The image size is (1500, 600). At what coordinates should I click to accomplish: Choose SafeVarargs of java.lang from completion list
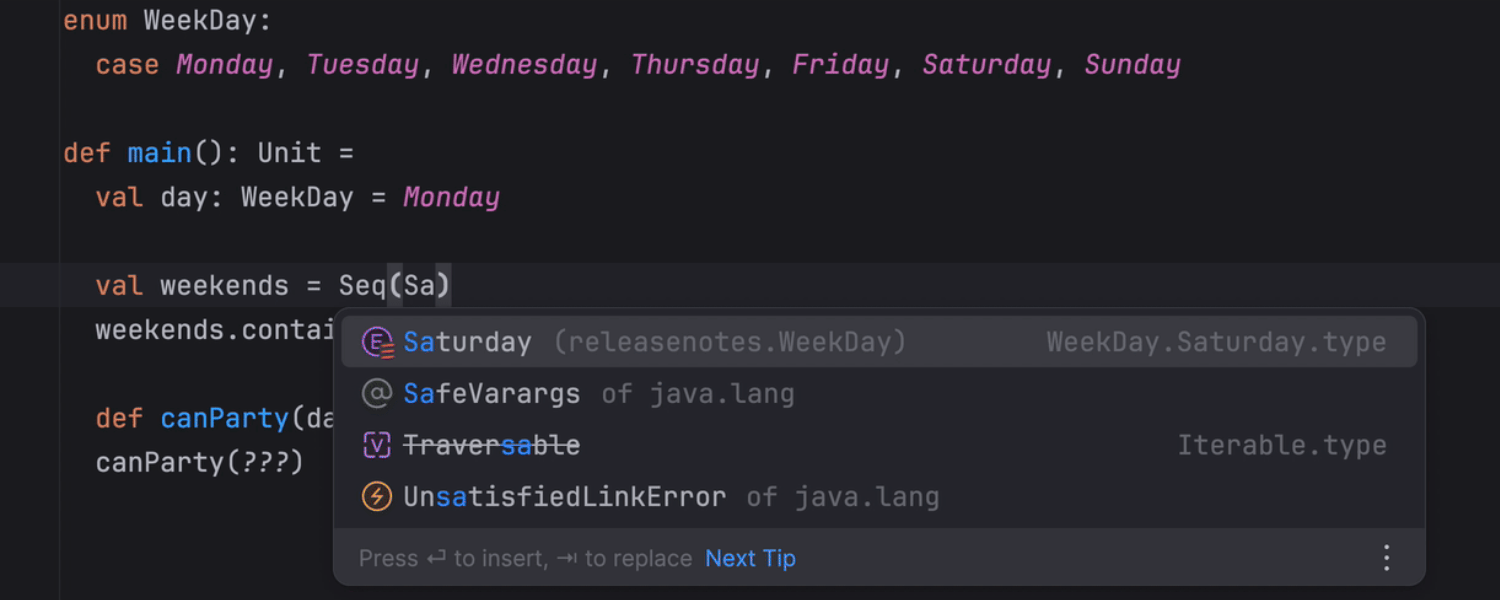tap(492, 394)
